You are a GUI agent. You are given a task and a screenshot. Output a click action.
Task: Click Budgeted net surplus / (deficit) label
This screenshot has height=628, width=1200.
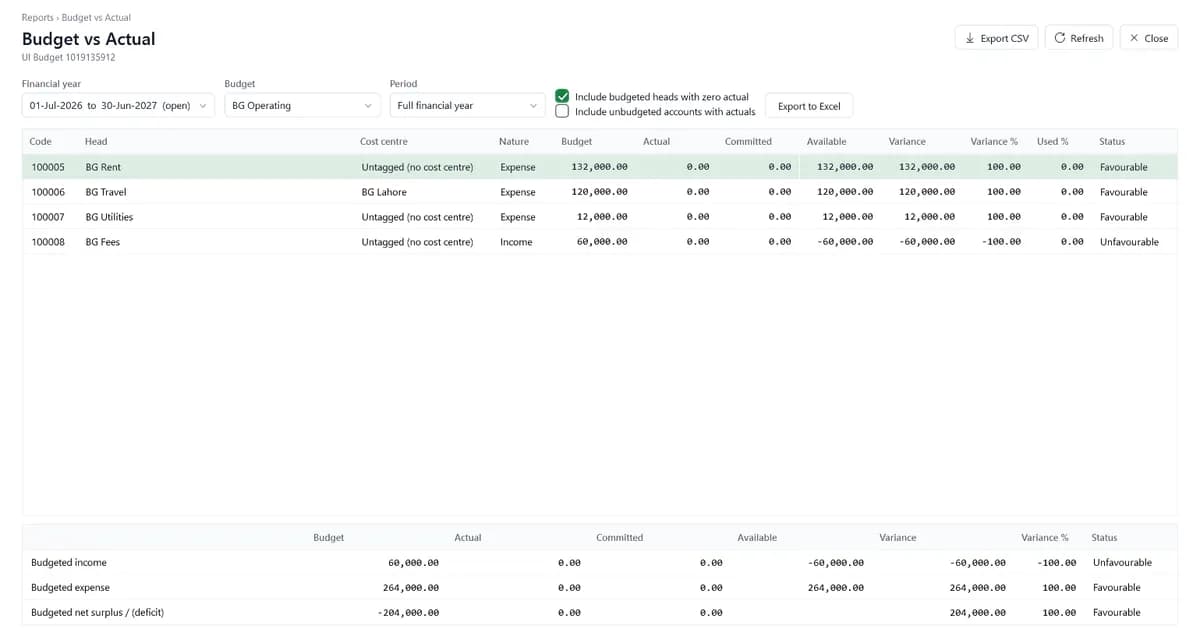[x=97, y=612]
